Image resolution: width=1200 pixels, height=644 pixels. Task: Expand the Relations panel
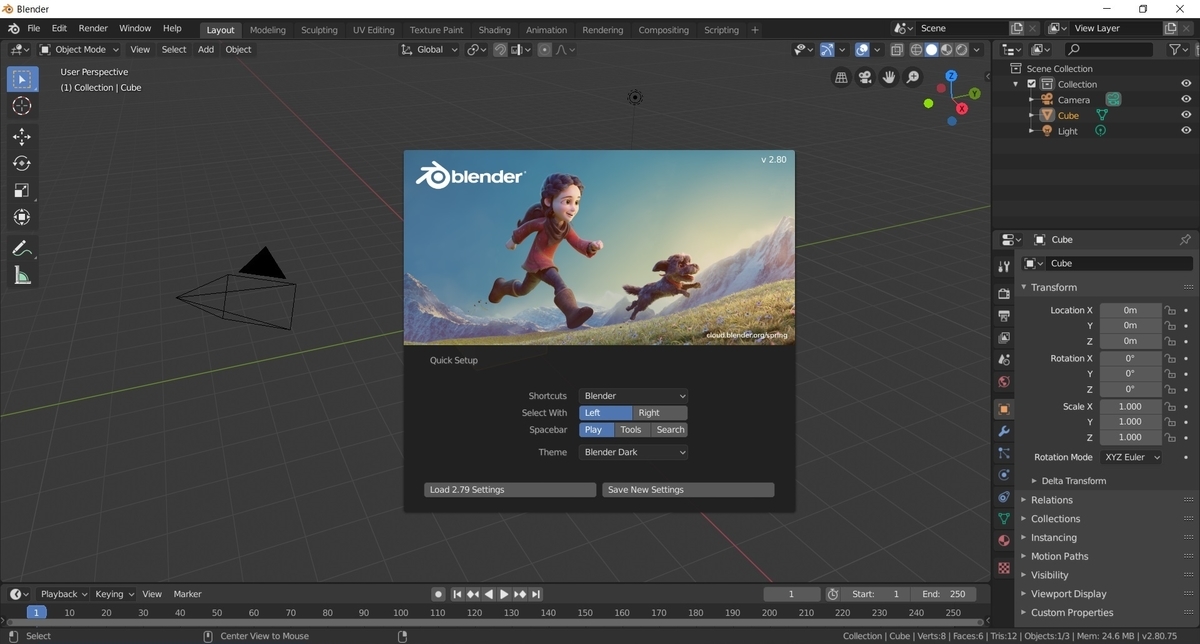coord(1052,500)
